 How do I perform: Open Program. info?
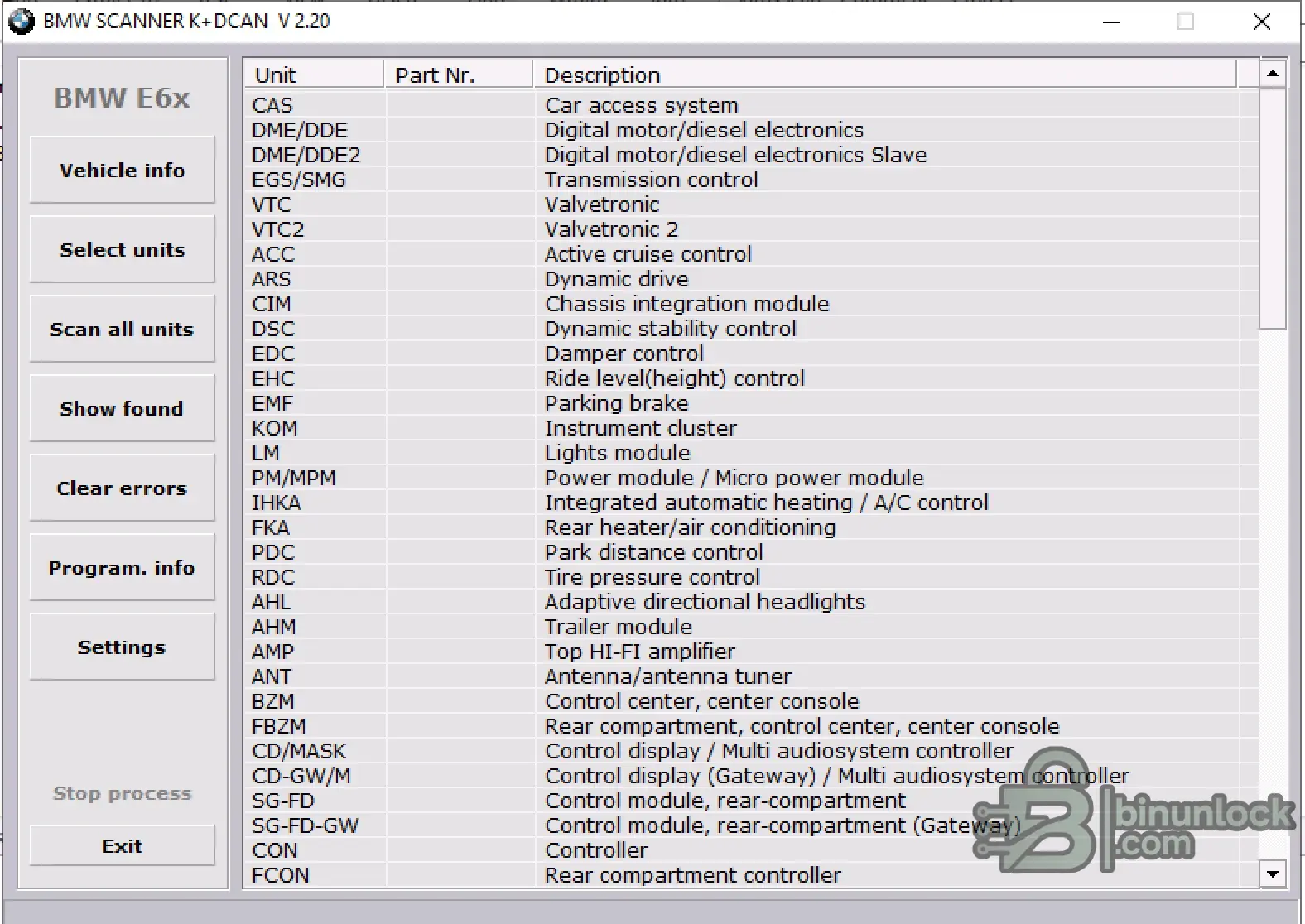(122, 567)
